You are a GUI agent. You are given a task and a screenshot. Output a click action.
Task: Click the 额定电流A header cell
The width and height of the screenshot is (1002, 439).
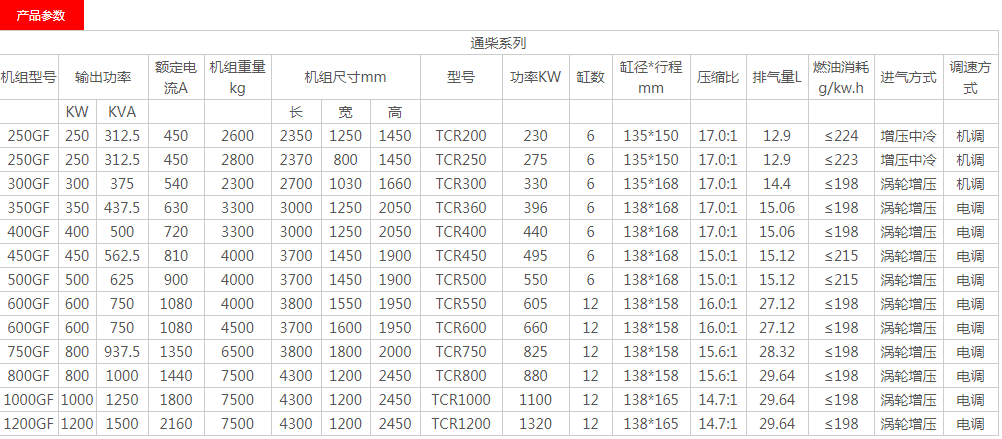click(176, 77)
